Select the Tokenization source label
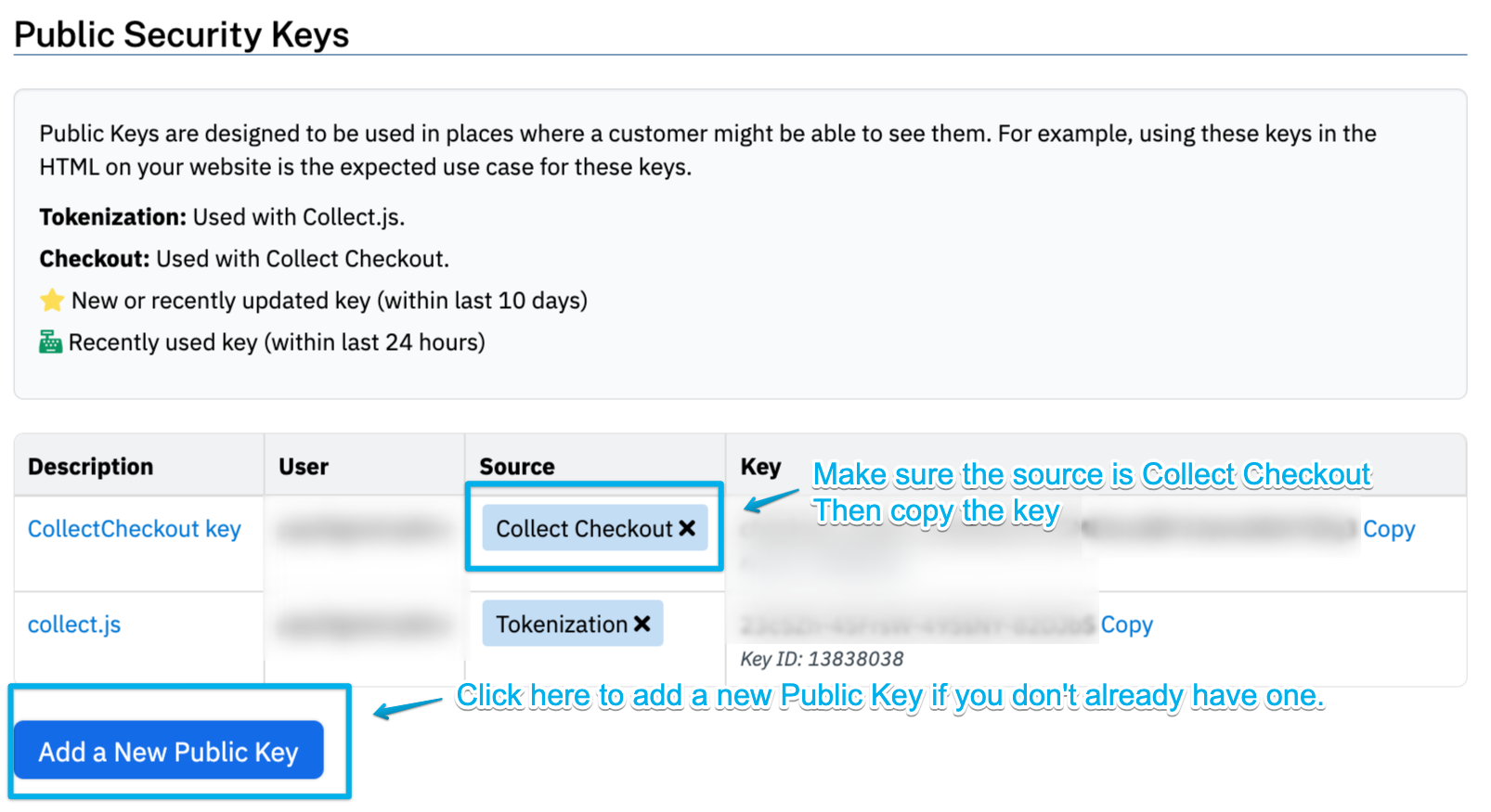 [x=562, y=625]
